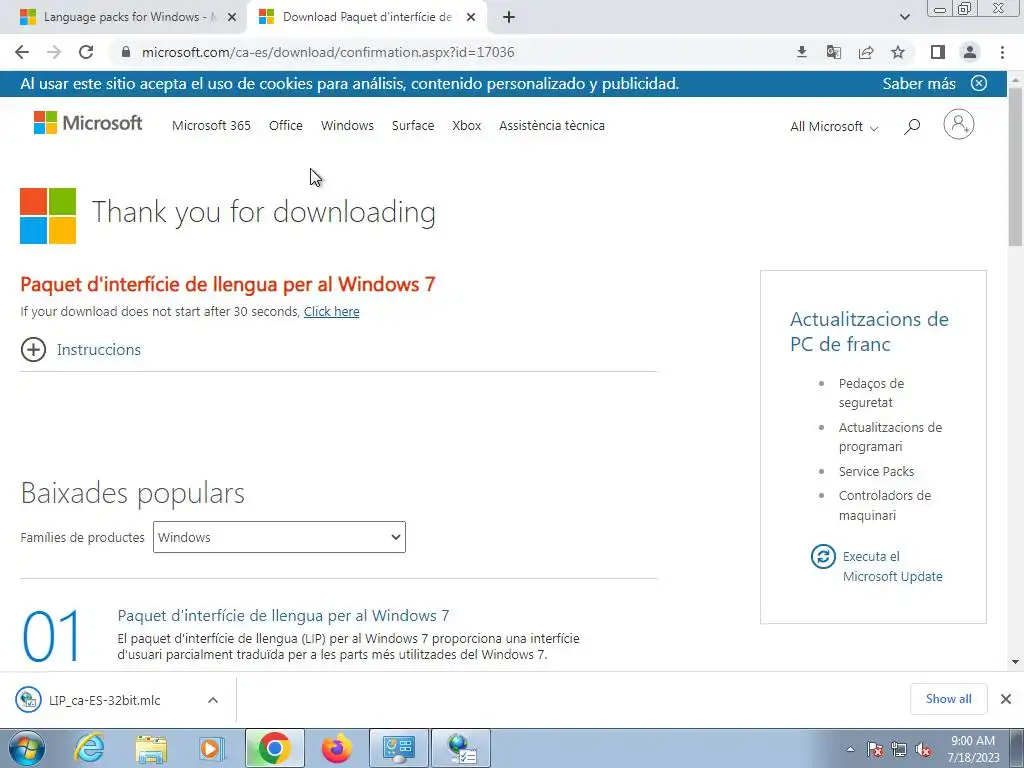1024x768 pixels.
Task: Click Actualitzacions de programari link
Action: (x=890, y=437)
